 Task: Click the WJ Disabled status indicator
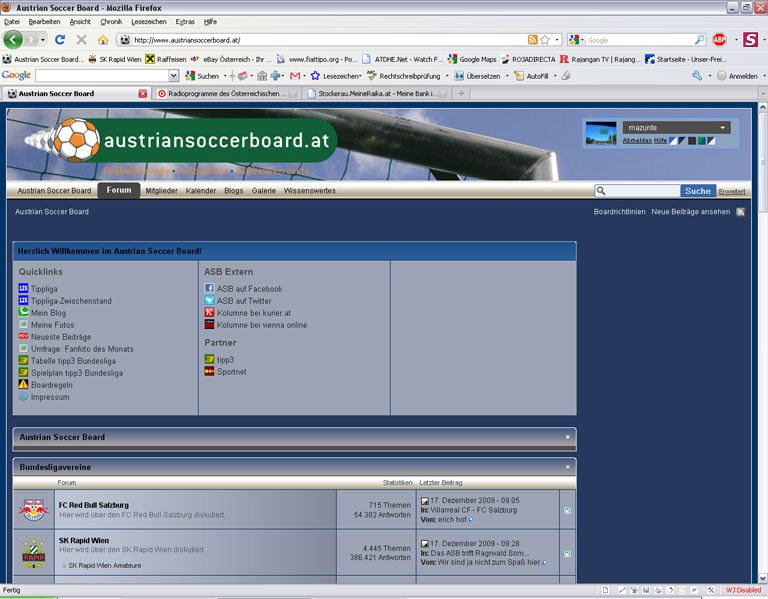[x=743, y=590]
